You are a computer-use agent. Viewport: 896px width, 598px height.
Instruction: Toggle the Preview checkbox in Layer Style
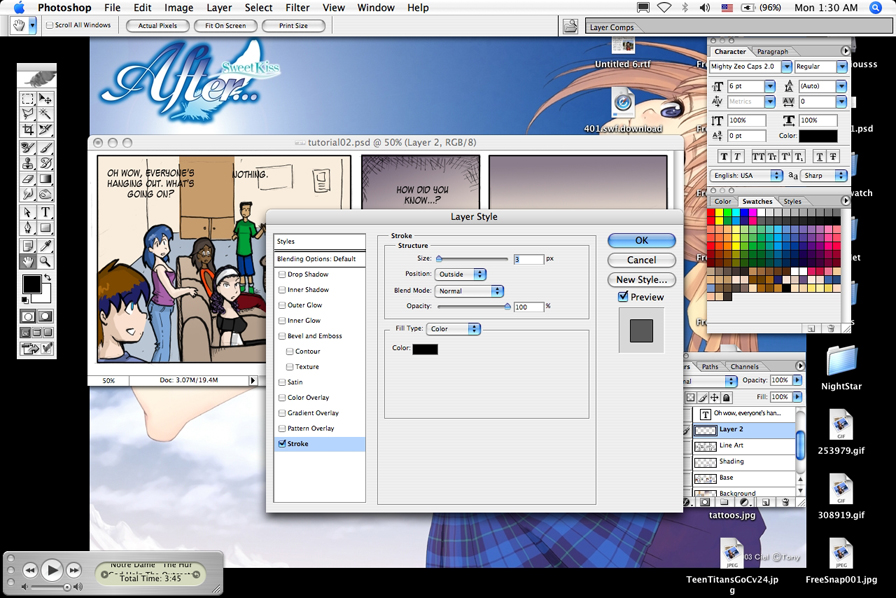coord(623,297)
